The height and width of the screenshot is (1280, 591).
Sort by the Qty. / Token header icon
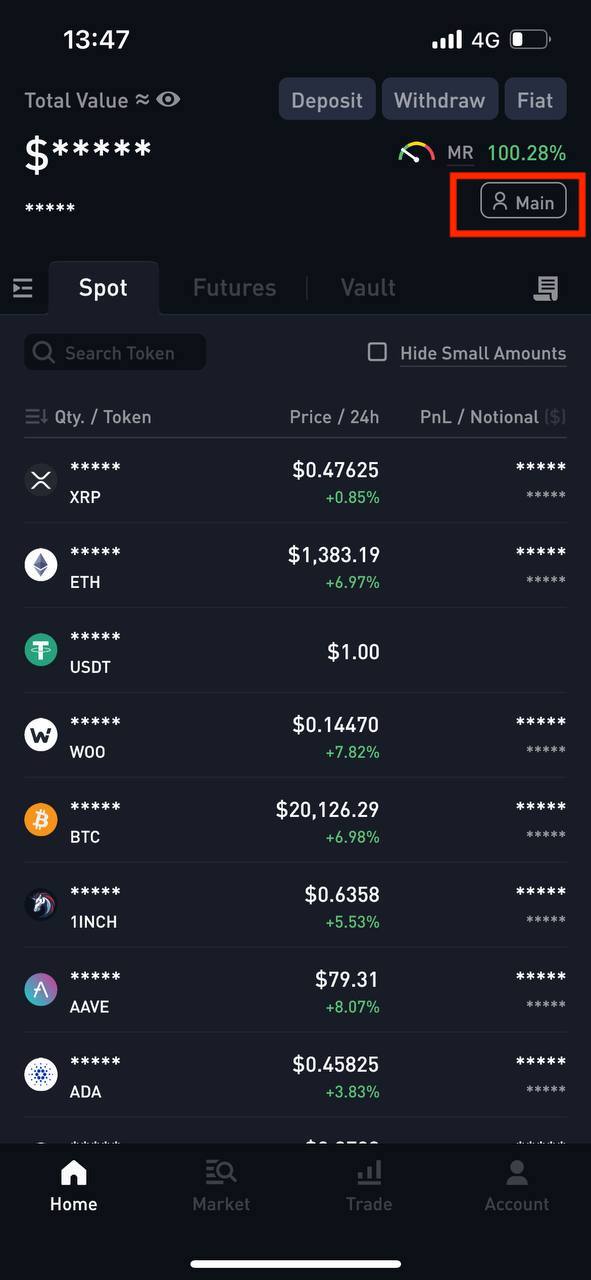coord(36,417)
